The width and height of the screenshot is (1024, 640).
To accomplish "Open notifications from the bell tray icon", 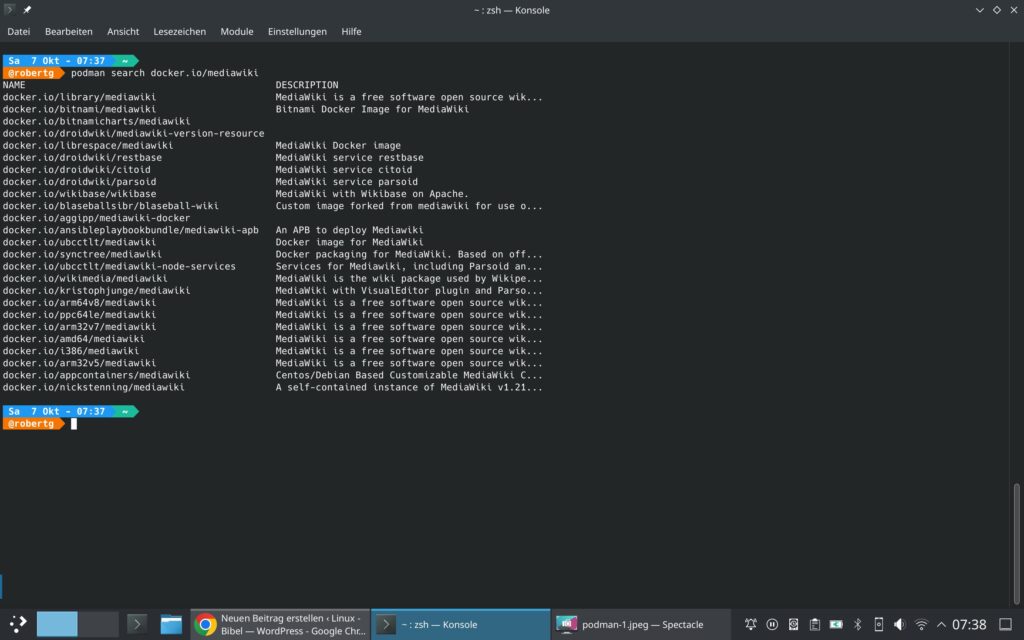I will coord(751,624).
